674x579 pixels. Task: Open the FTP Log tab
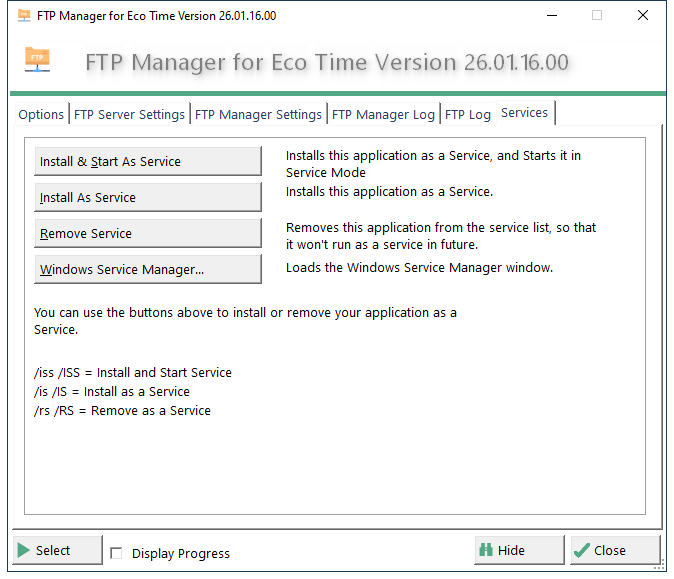[468, 114]
